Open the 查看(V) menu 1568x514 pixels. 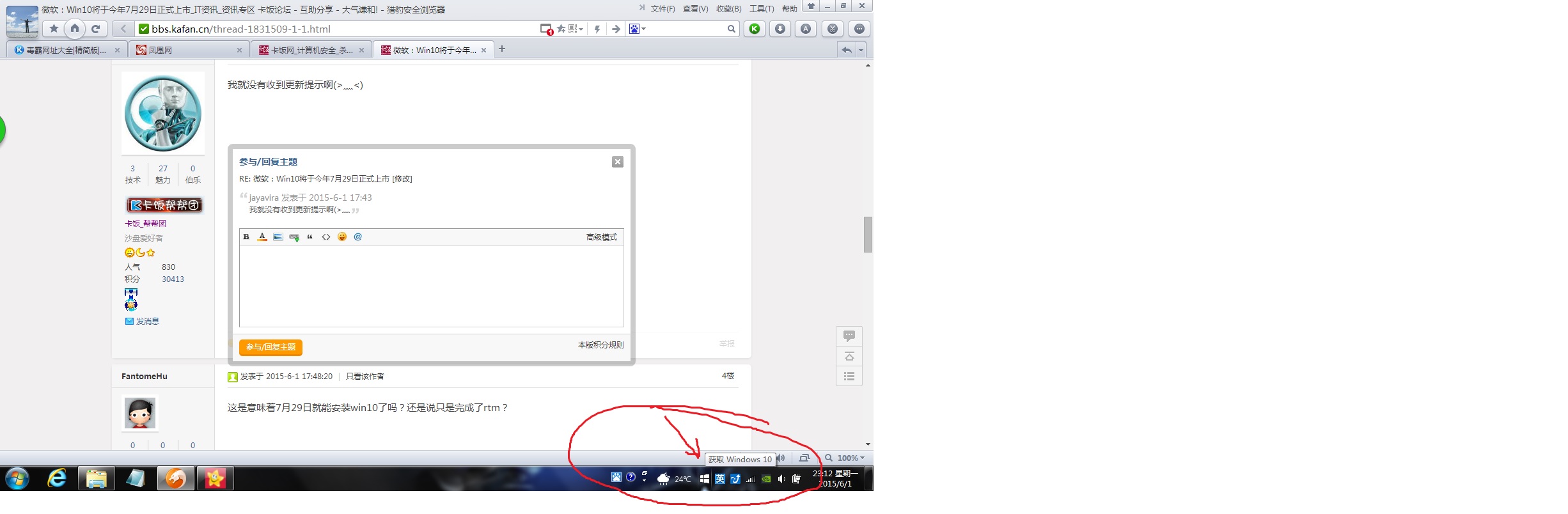(x=695, y=9)
